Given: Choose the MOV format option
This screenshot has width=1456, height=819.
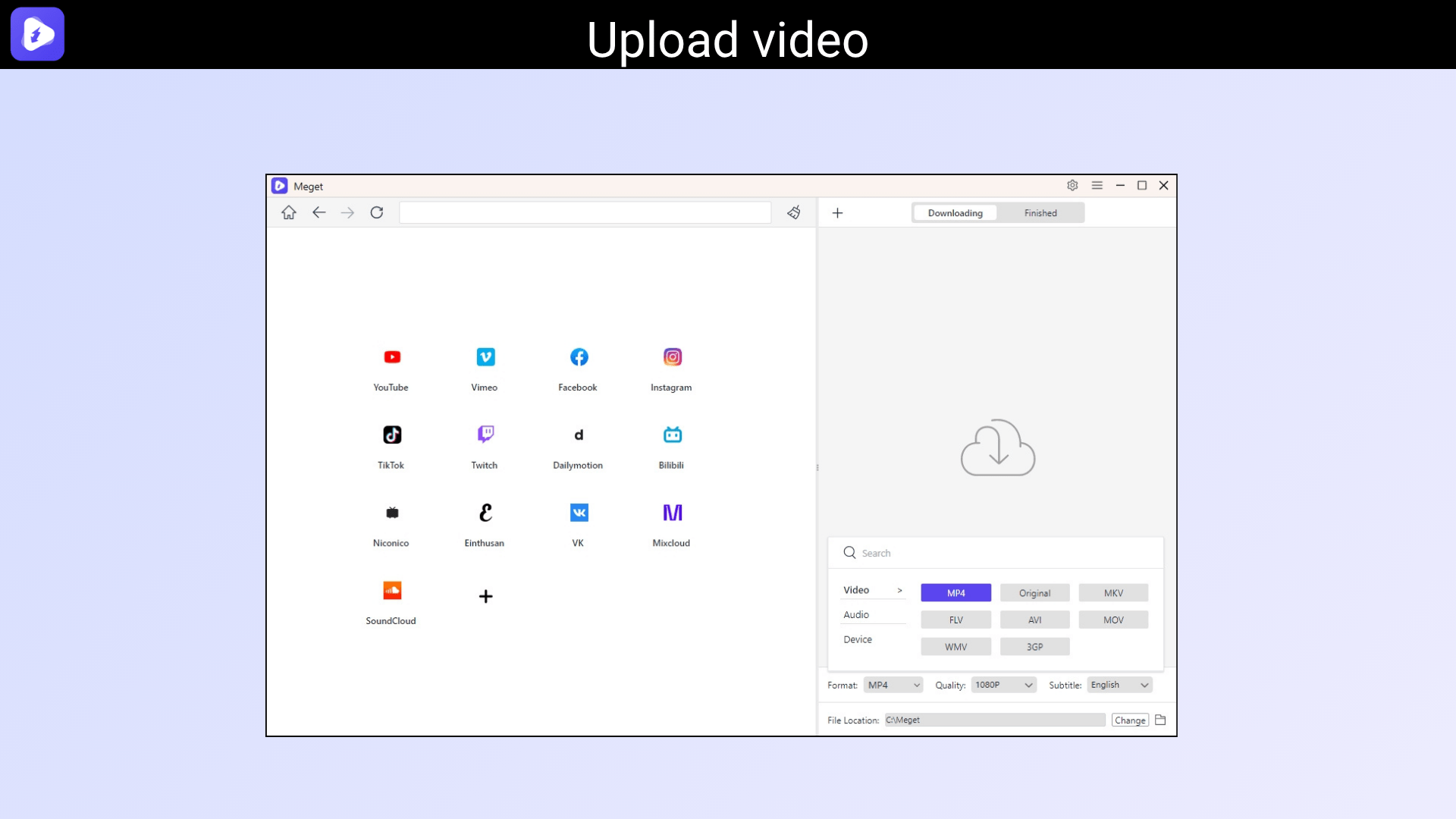Looking at the screenshot, I should [x=1113, y=620].
